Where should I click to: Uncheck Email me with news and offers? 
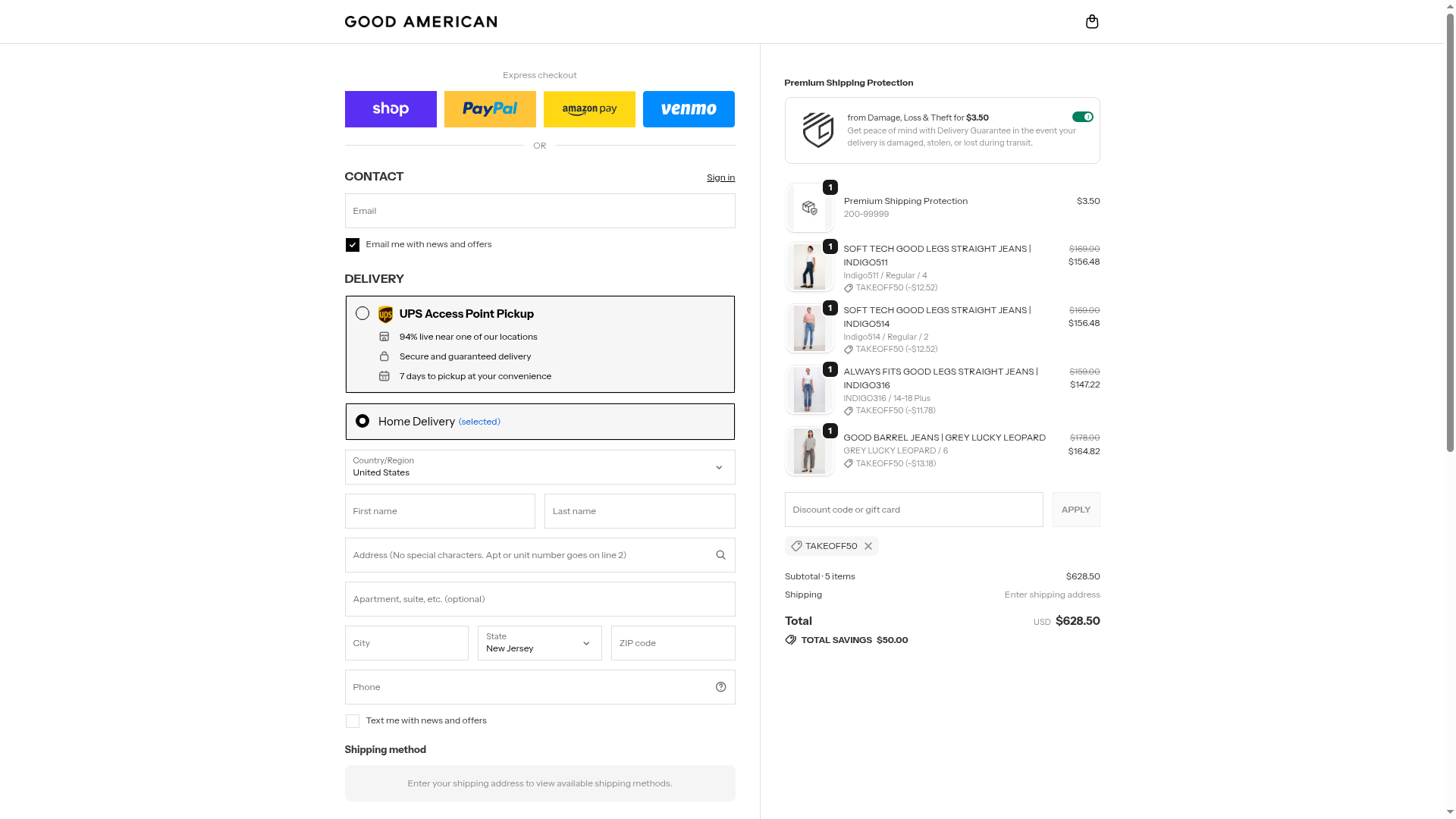[x=353, y=245]
